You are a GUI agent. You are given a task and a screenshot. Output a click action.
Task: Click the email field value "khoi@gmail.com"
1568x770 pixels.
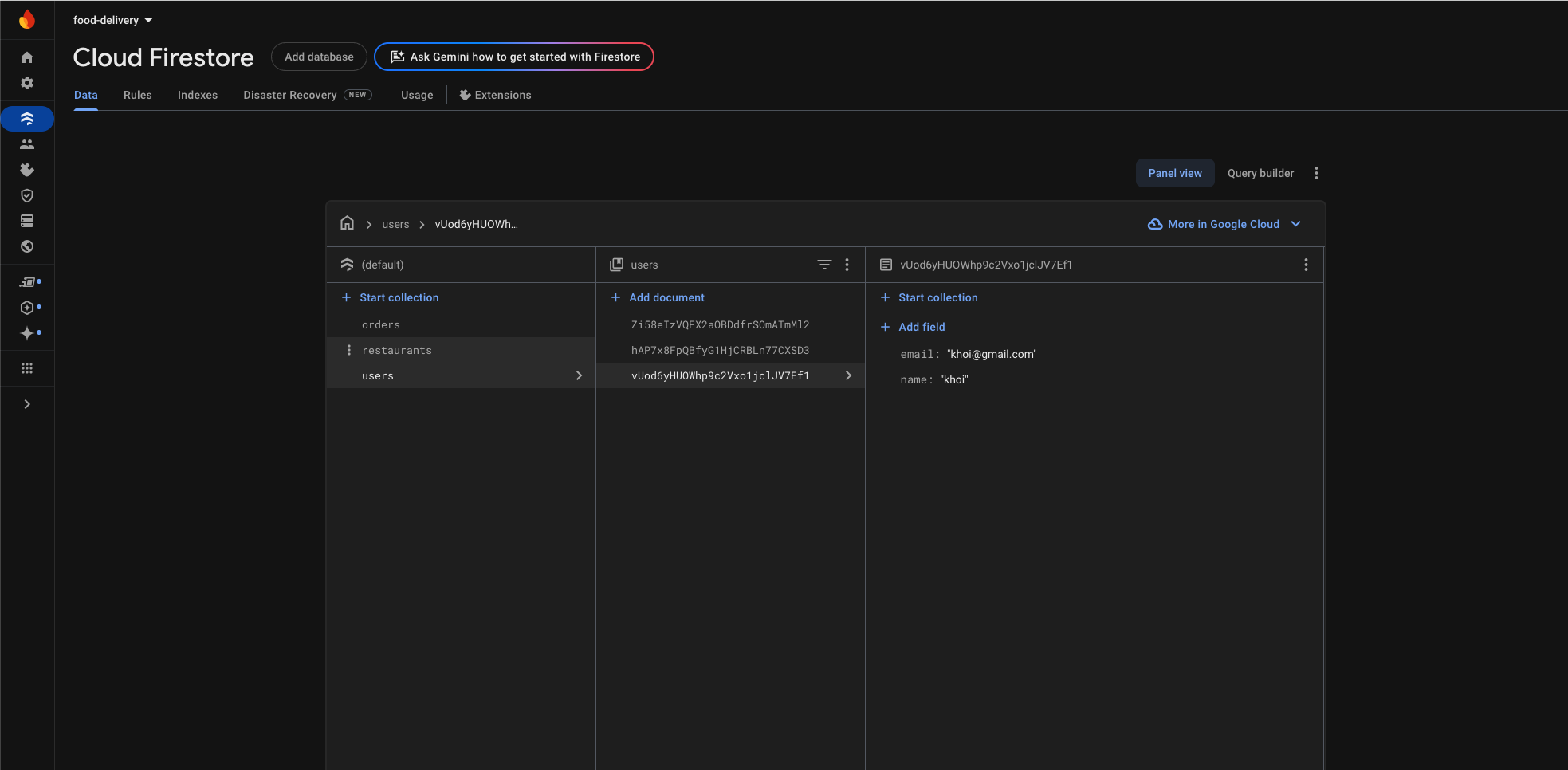pyautogui.click(x=992, y=354)
